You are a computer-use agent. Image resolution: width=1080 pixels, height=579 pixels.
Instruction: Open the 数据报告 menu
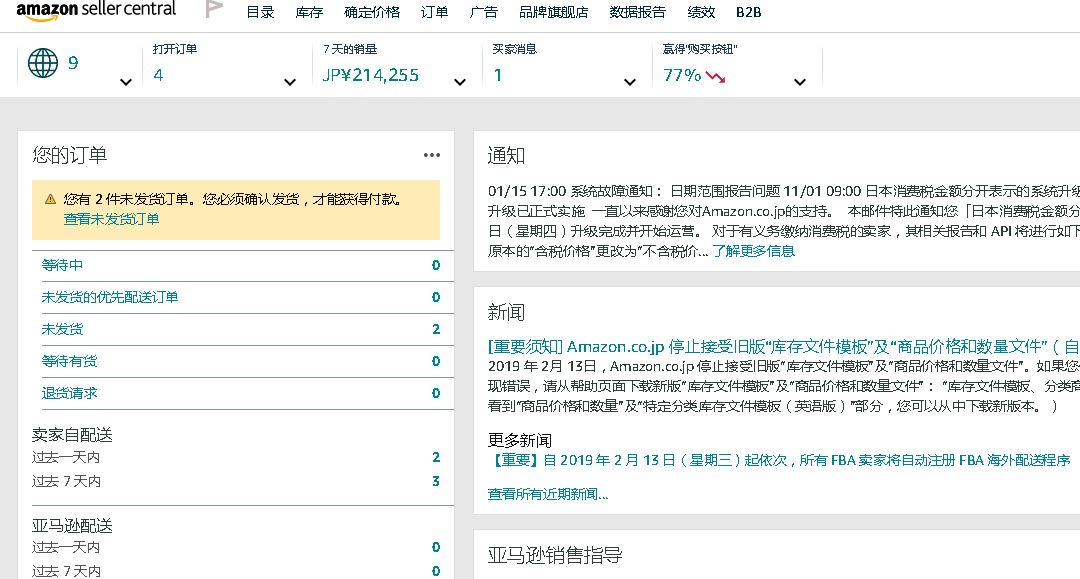pyautogui.click(x=638, y=12)
